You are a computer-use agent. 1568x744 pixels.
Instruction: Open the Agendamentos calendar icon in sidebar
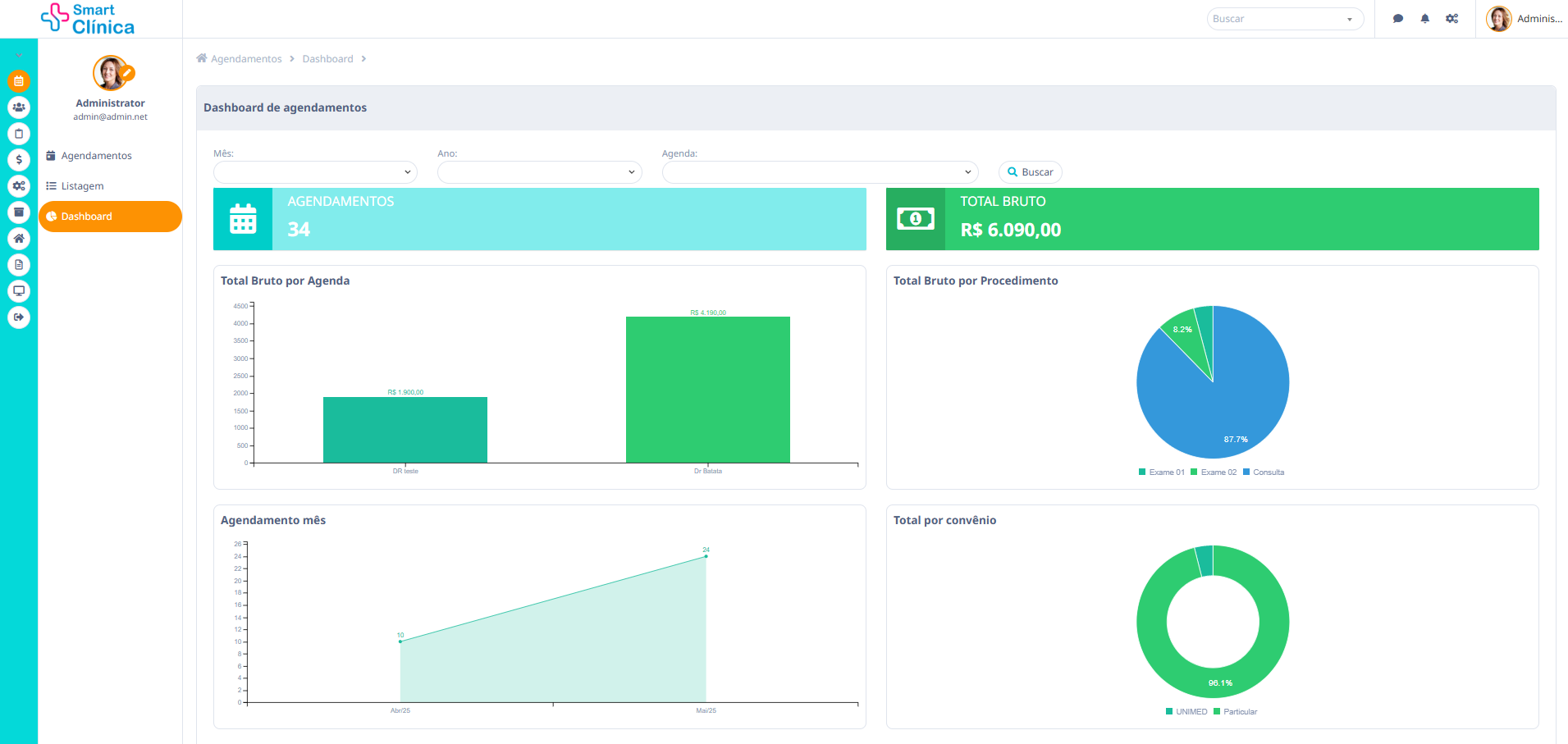click(19, 81)
